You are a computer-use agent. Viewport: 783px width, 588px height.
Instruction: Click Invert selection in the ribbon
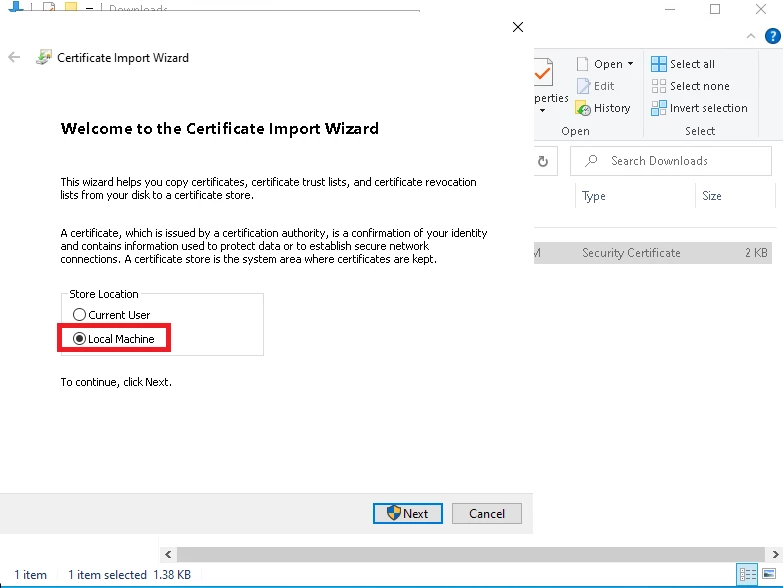click(700, 108)
